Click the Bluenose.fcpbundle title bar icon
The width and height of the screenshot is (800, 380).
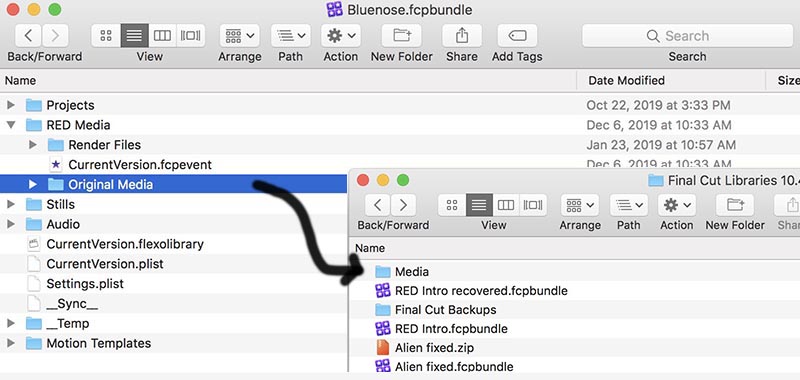pos(335,9)
